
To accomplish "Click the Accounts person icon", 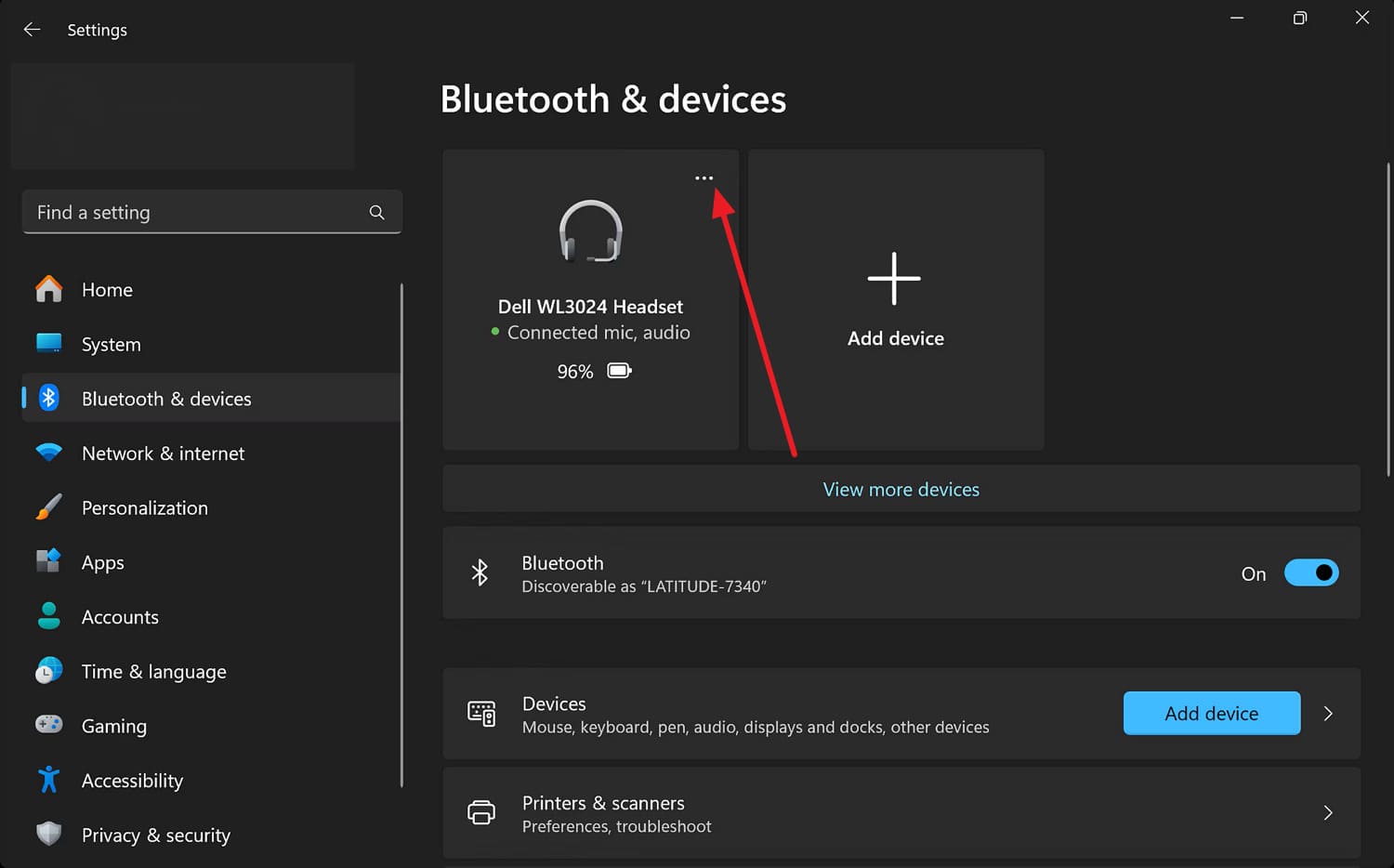I will (x=49, y=616).
